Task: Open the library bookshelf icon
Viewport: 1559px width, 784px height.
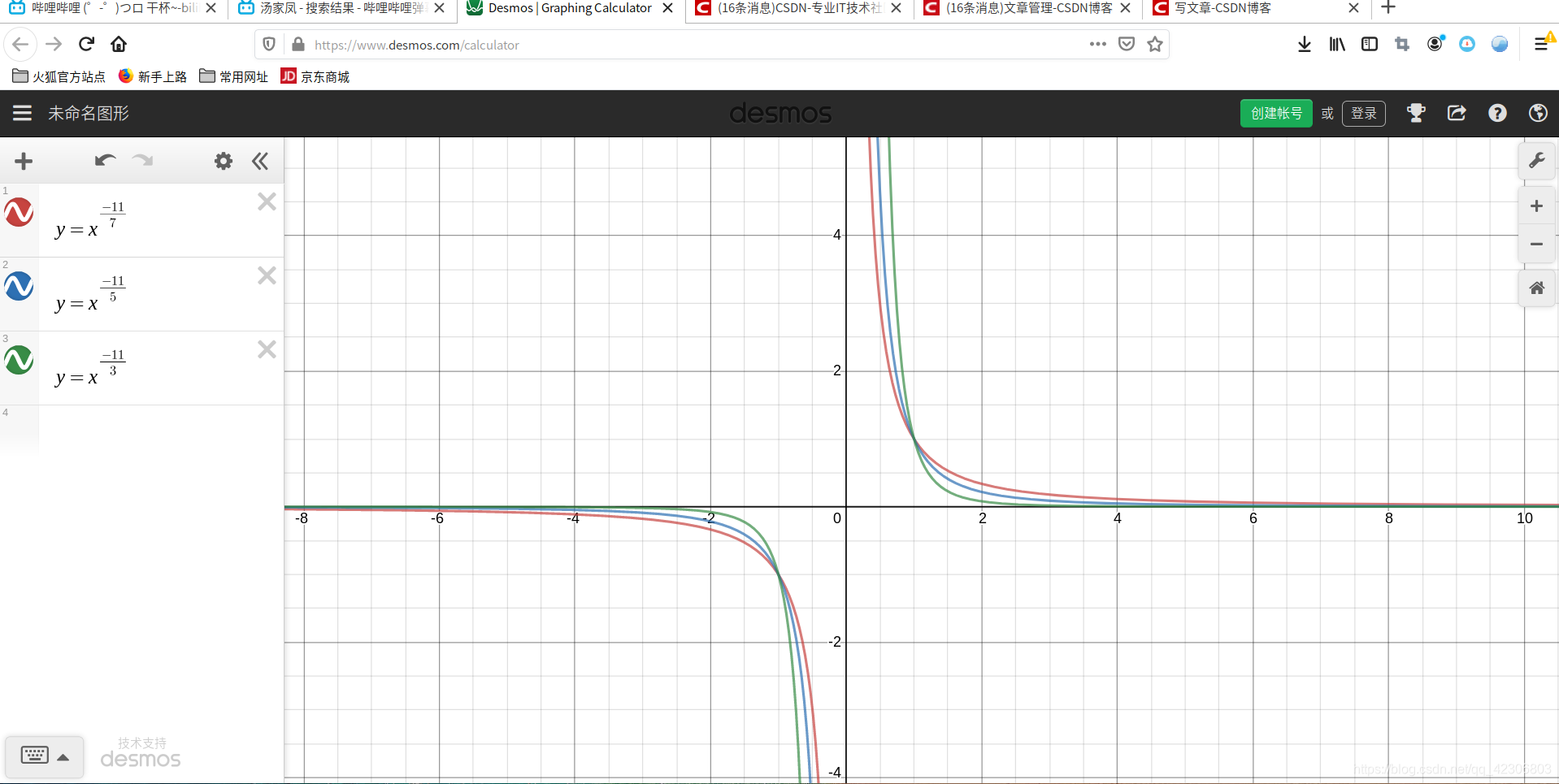Action: pyautogui.click(x=1337, y=44)
